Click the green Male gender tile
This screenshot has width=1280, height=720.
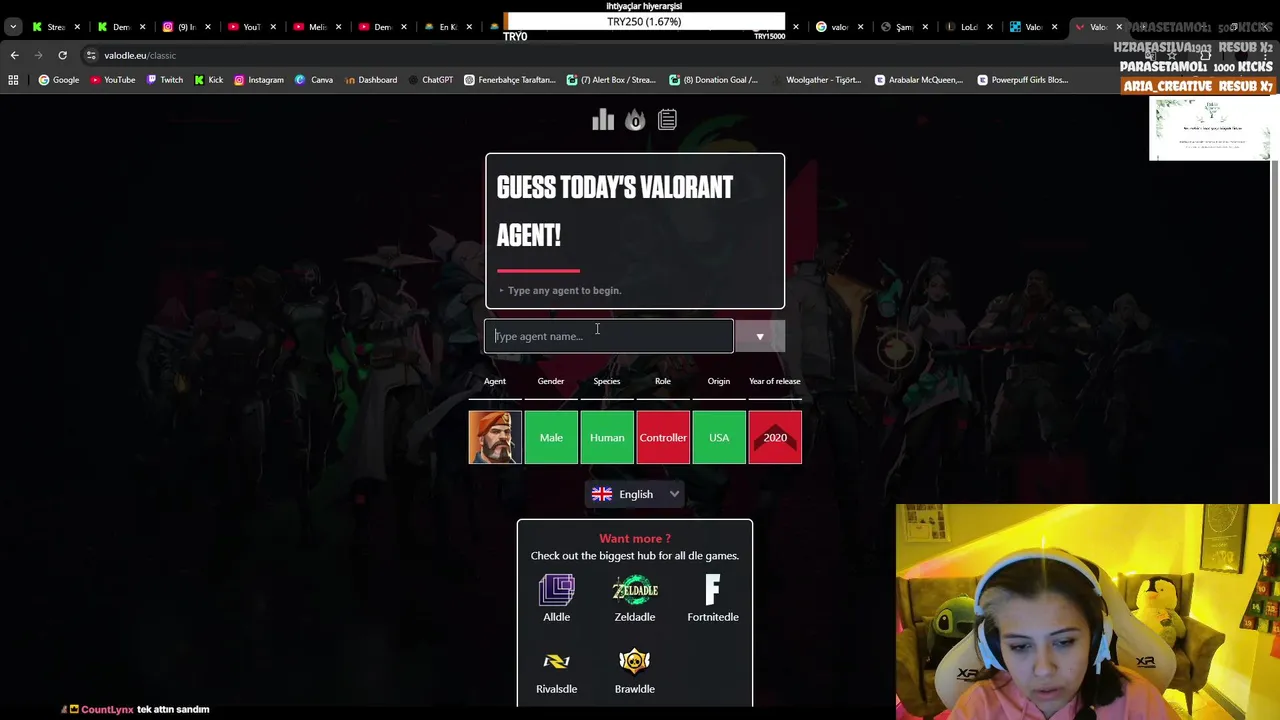click(x=551, y=437)
